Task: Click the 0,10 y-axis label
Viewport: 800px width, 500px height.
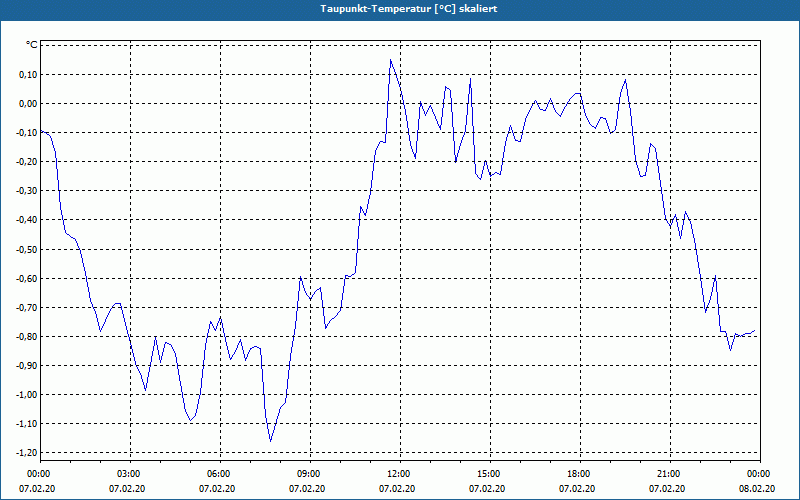Action: [29, 74]
